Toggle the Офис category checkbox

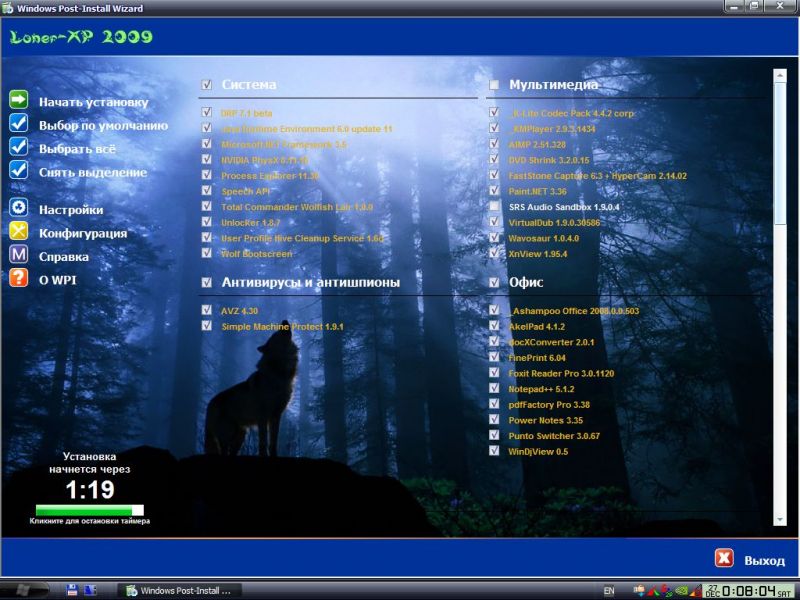494,283
